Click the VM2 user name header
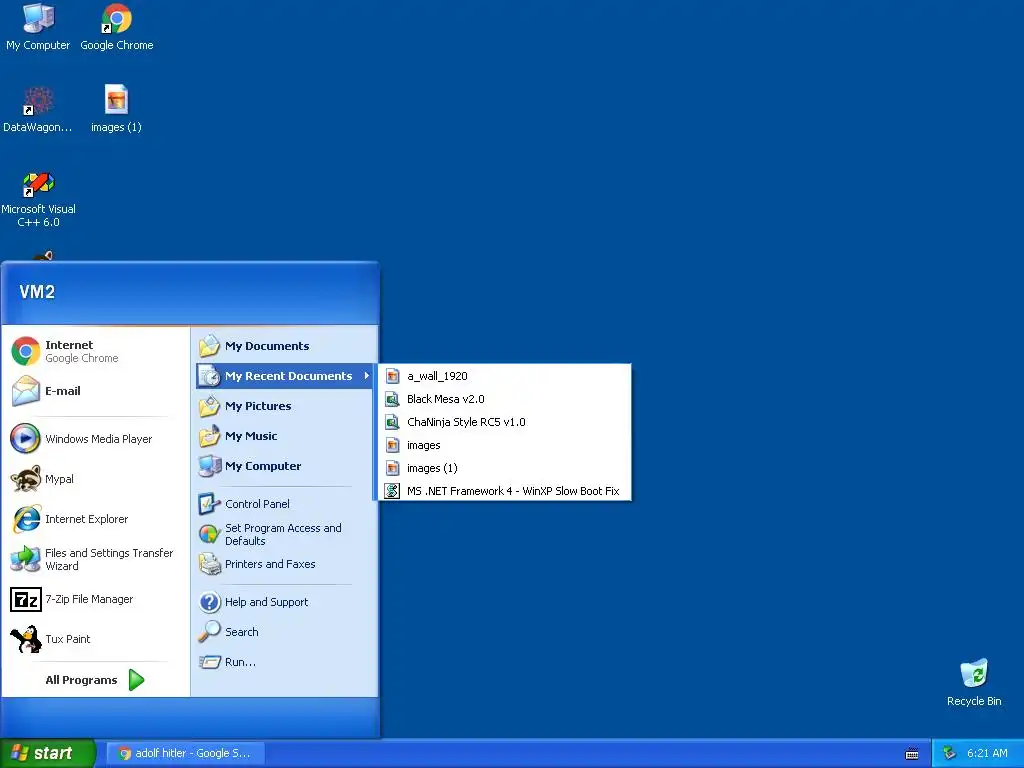Screen dimensions: 1024x768 coord(37,292)
